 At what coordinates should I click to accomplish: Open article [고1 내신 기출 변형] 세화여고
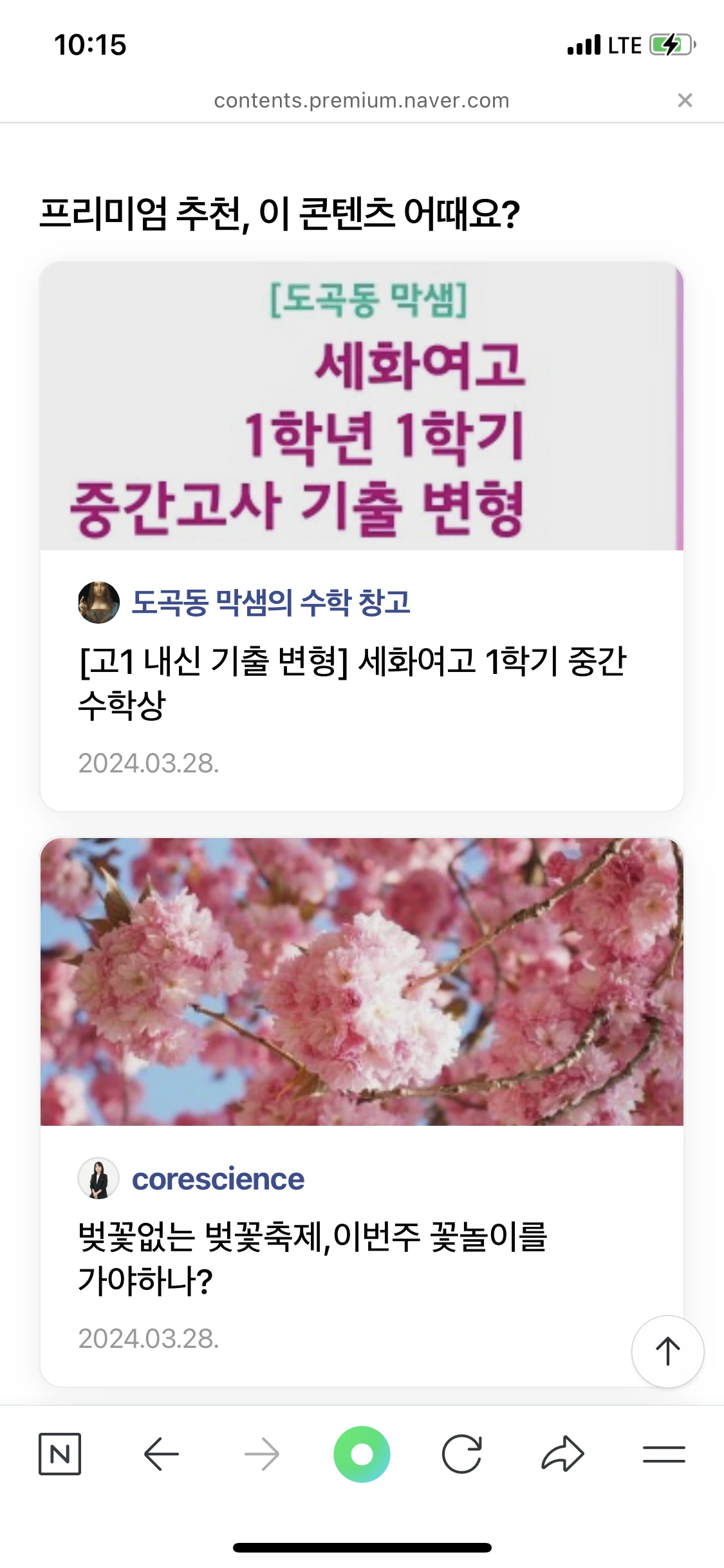[x=352, y=683]
